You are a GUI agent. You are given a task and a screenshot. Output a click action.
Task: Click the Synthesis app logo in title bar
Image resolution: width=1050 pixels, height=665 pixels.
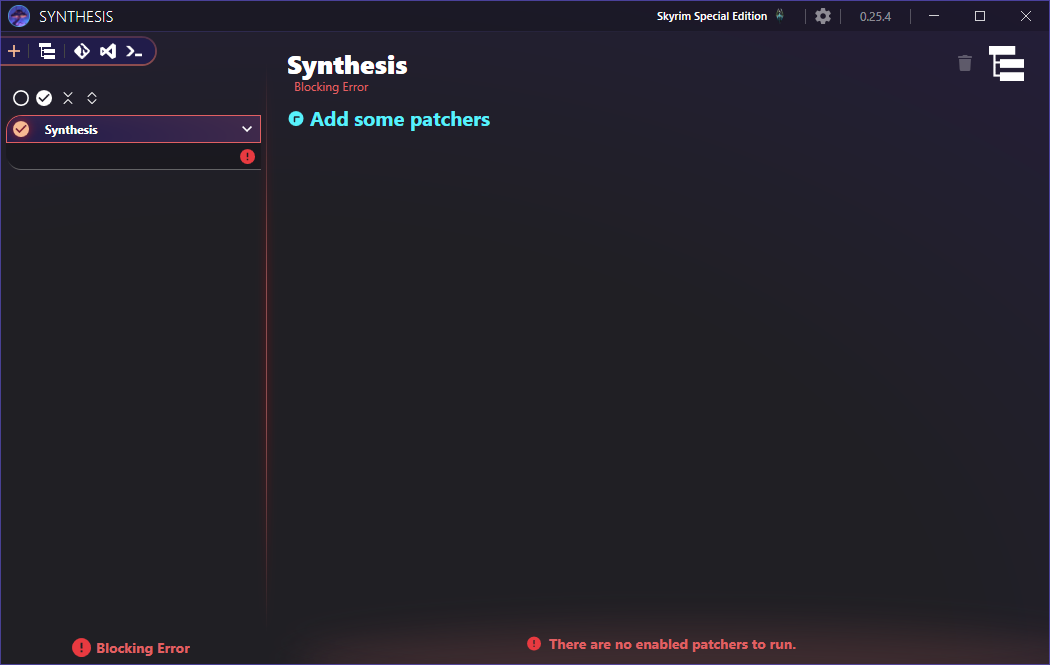[x=19, y=16]
